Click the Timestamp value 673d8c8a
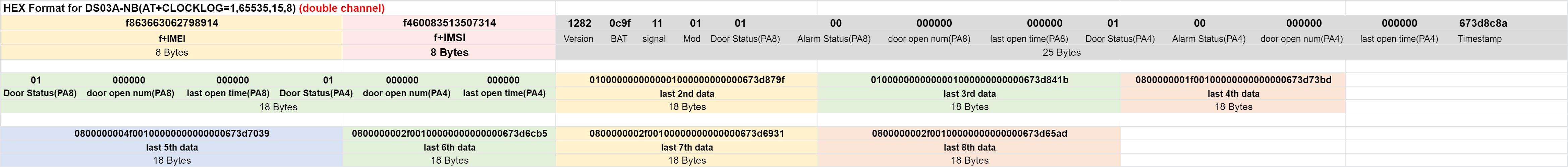The image size is (1568, 167). click(1483, 23)
